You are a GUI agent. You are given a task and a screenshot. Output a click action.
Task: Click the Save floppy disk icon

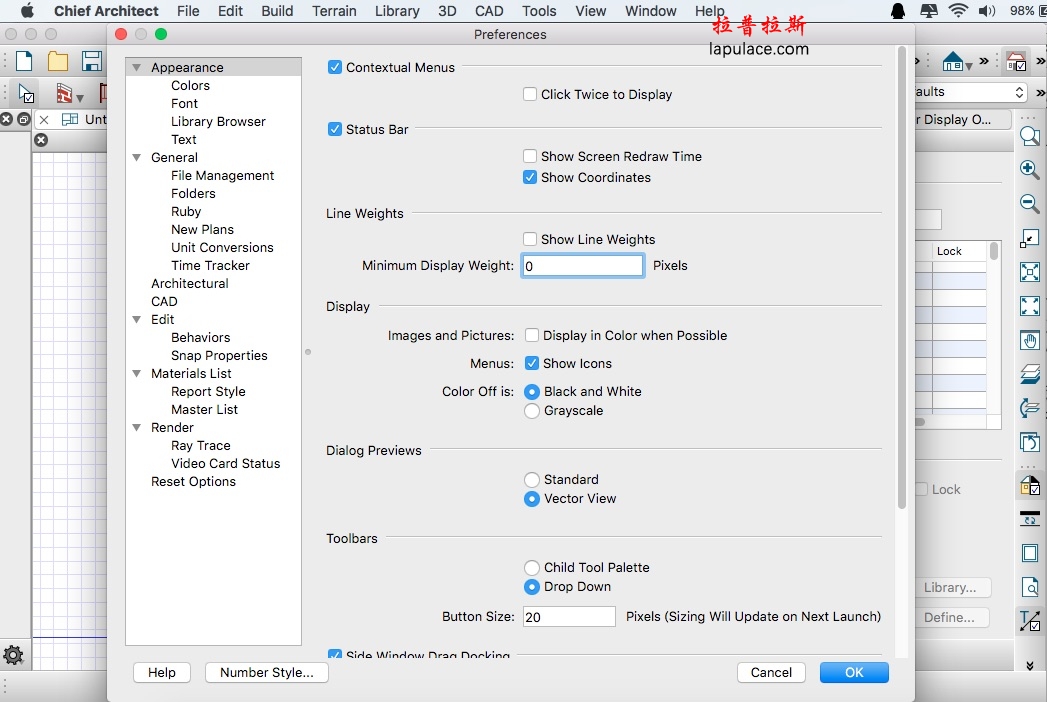pos(91,61)
